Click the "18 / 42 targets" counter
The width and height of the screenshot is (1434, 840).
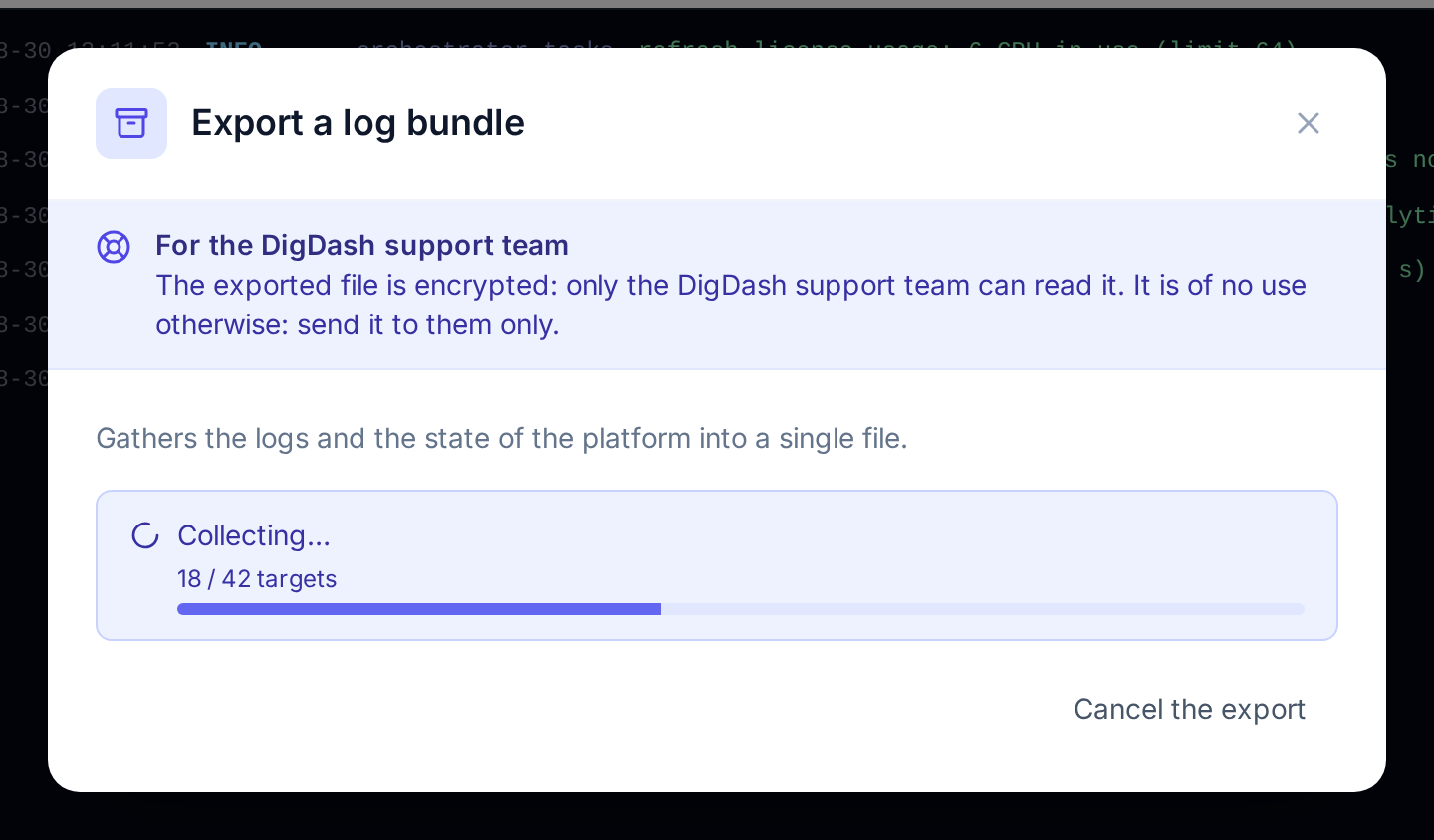pyautogui.click(x=257, y=578)
